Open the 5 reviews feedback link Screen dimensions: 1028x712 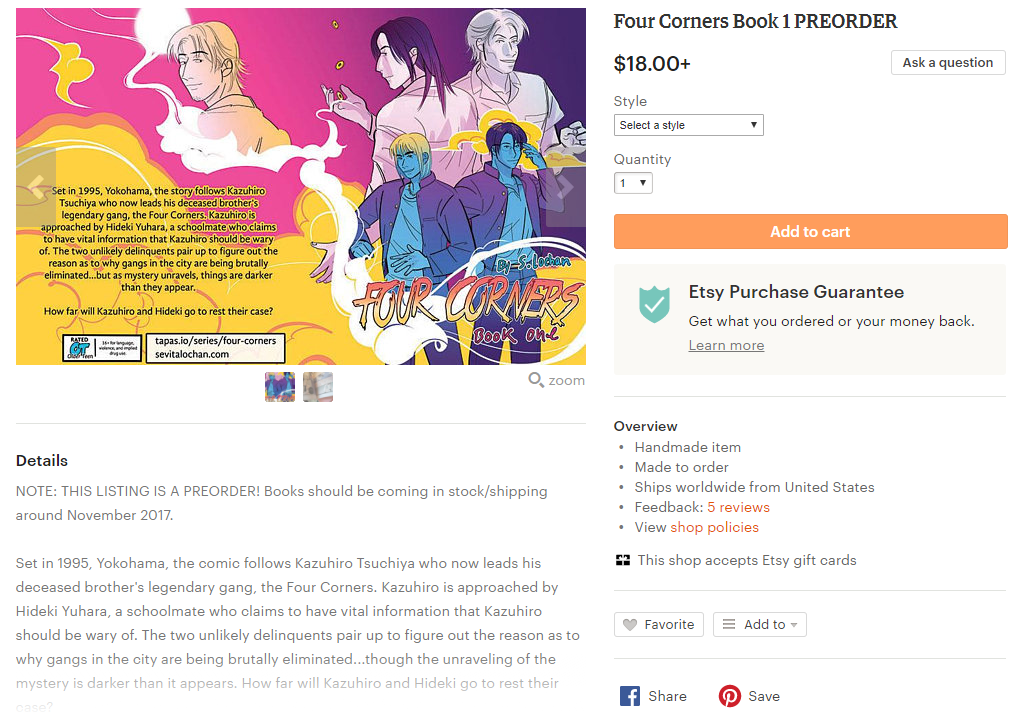pos(738,507)
